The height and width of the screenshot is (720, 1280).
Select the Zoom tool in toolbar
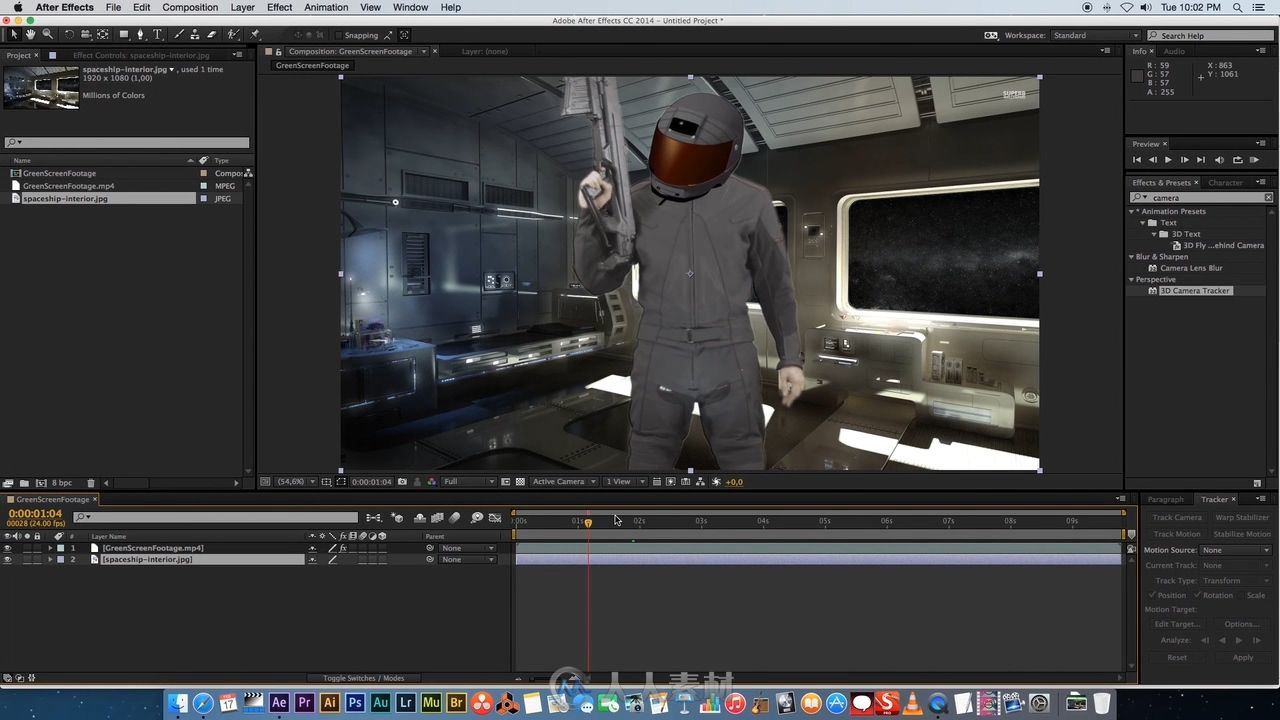(47, 34)
